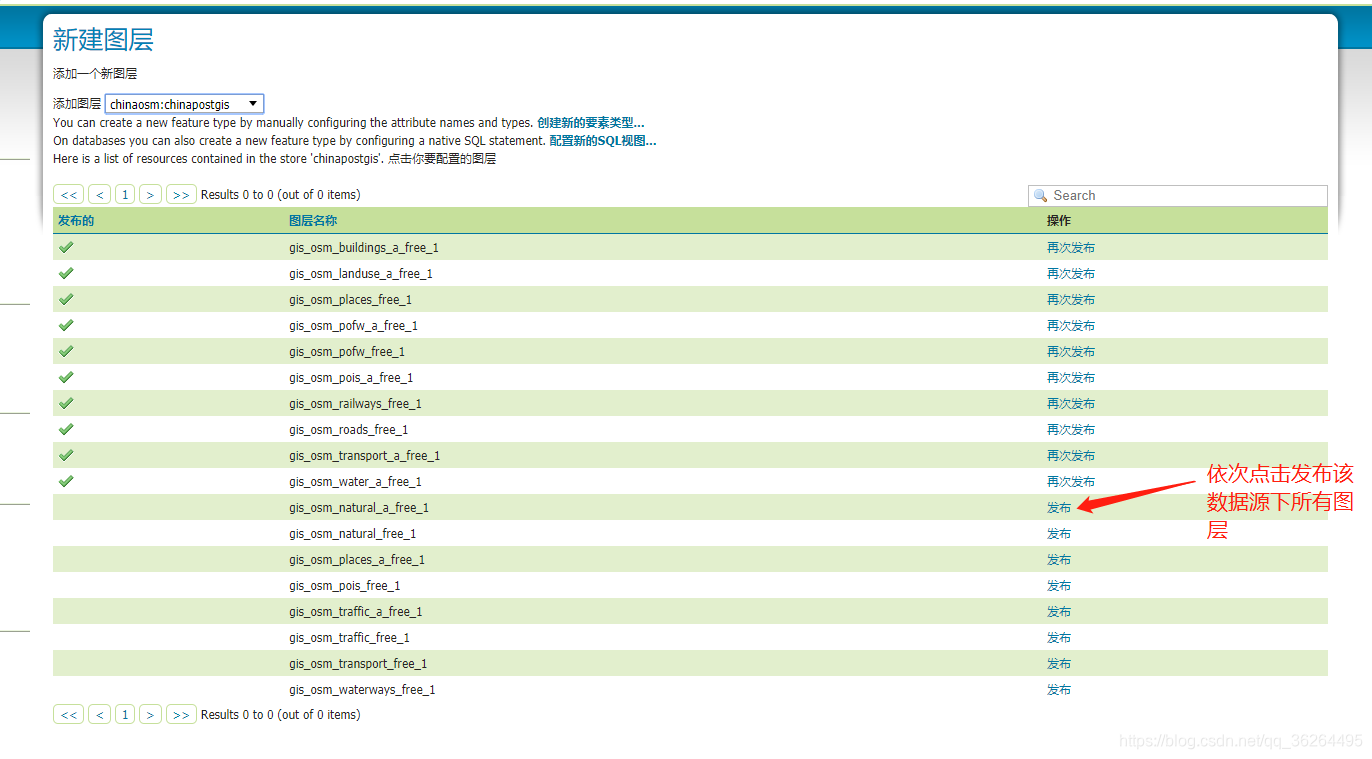Select layer name gis_osm_natural_a_free_1
1372x759 pixels.
[x=359, y=508]
